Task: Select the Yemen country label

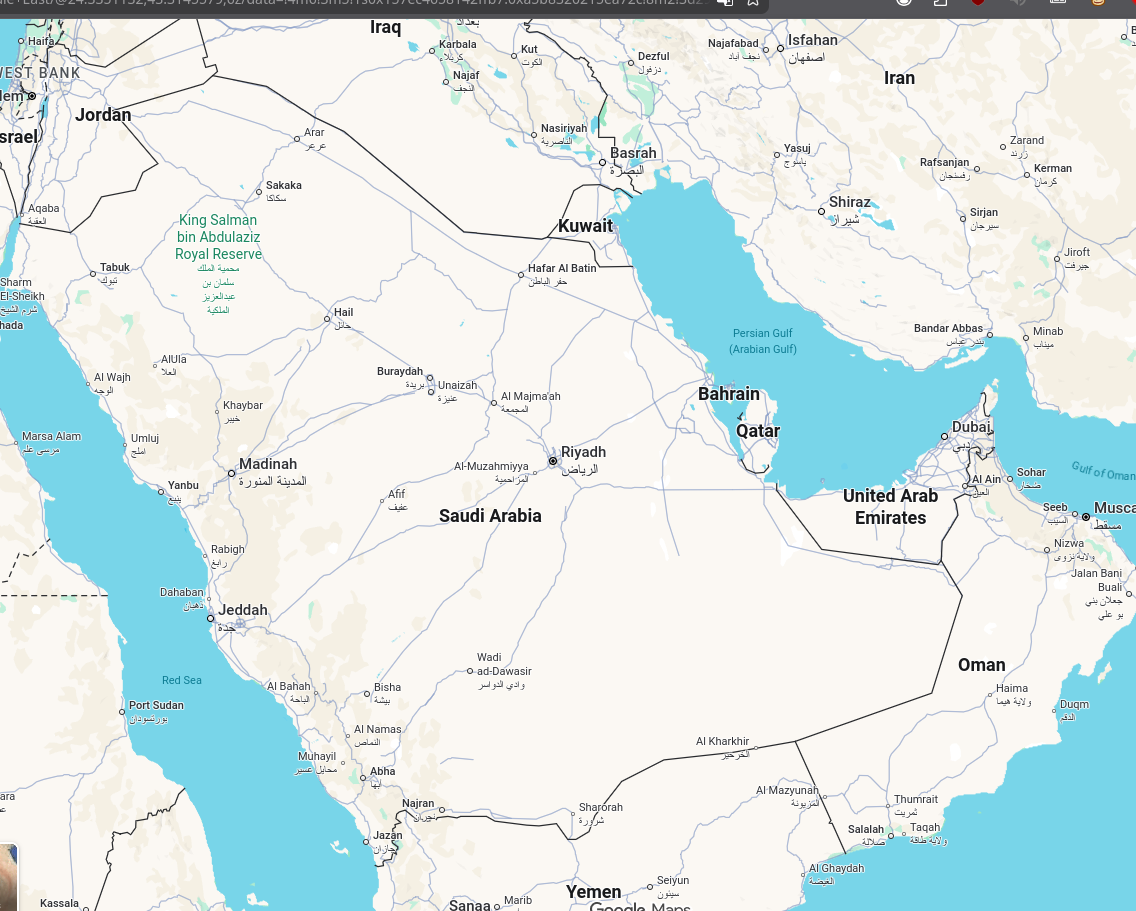Action: coord(593,892)
